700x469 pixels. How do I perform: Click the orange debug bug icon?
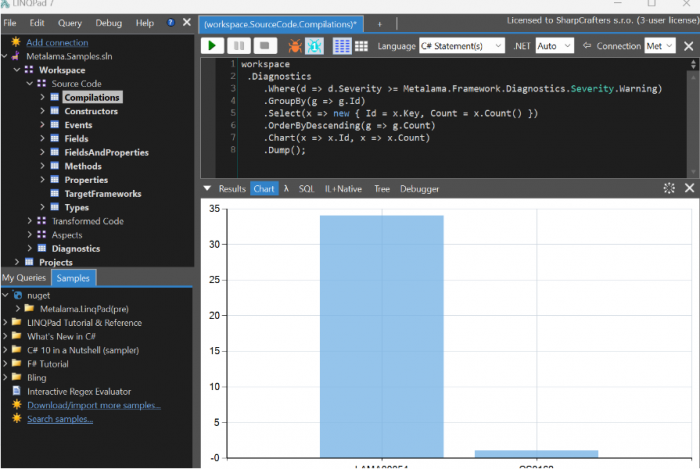click(x=295, y=46)
